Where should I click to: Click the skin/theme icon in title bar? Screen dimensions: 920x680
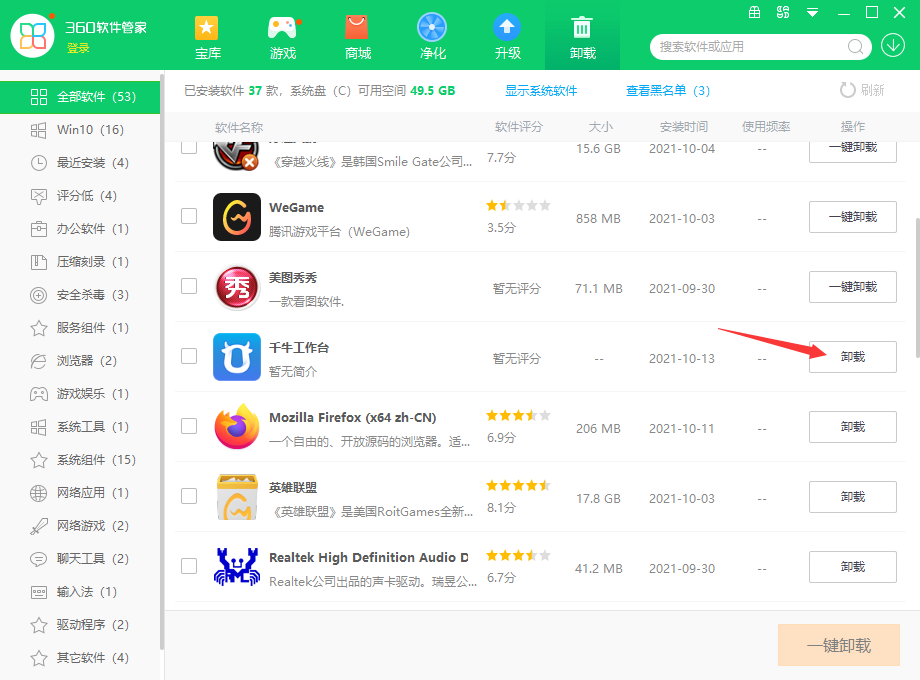pyautogui.click(x=783, y=12)
